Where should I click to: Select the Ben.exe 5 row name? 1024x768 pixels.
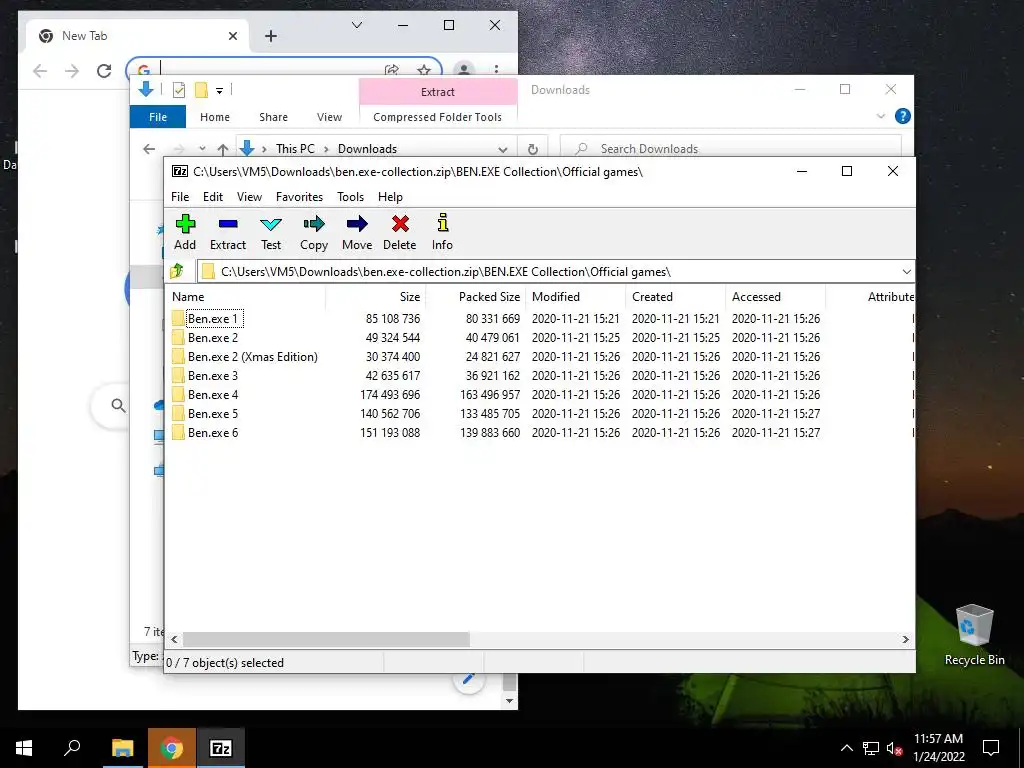click(x=213, y=413)
